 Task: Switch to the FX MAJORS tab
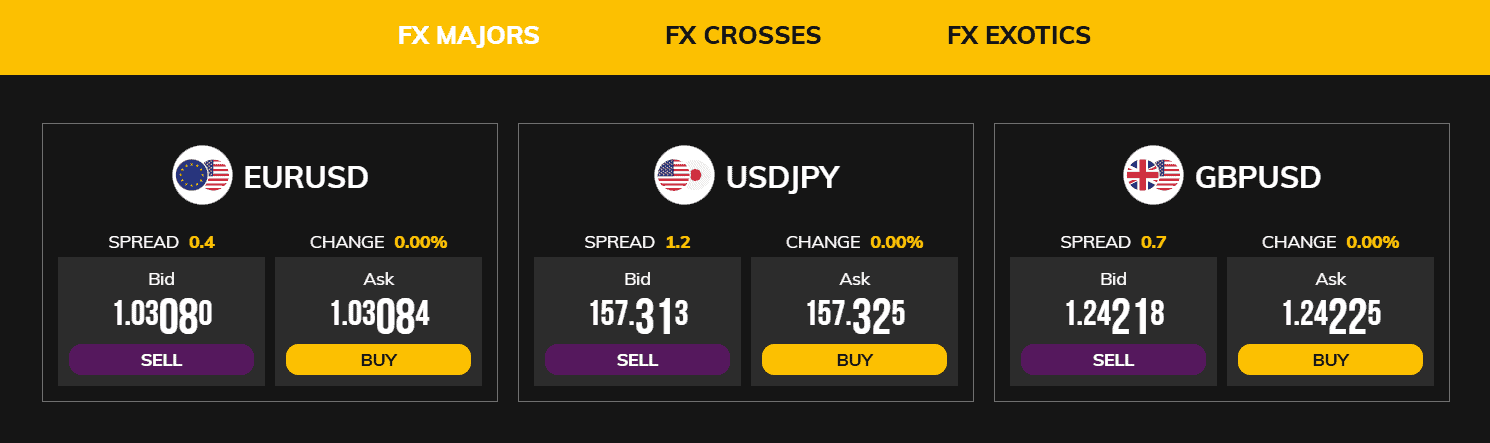click(468, 36)
